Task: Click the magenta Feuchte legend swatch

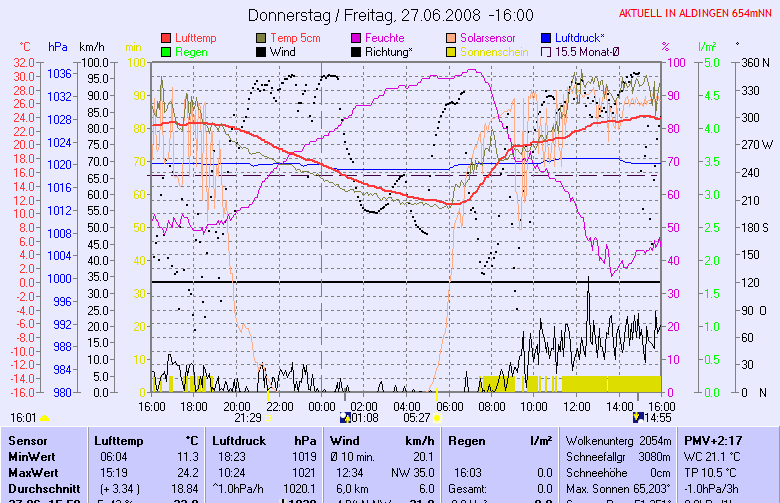Action: tap(357, 38)
